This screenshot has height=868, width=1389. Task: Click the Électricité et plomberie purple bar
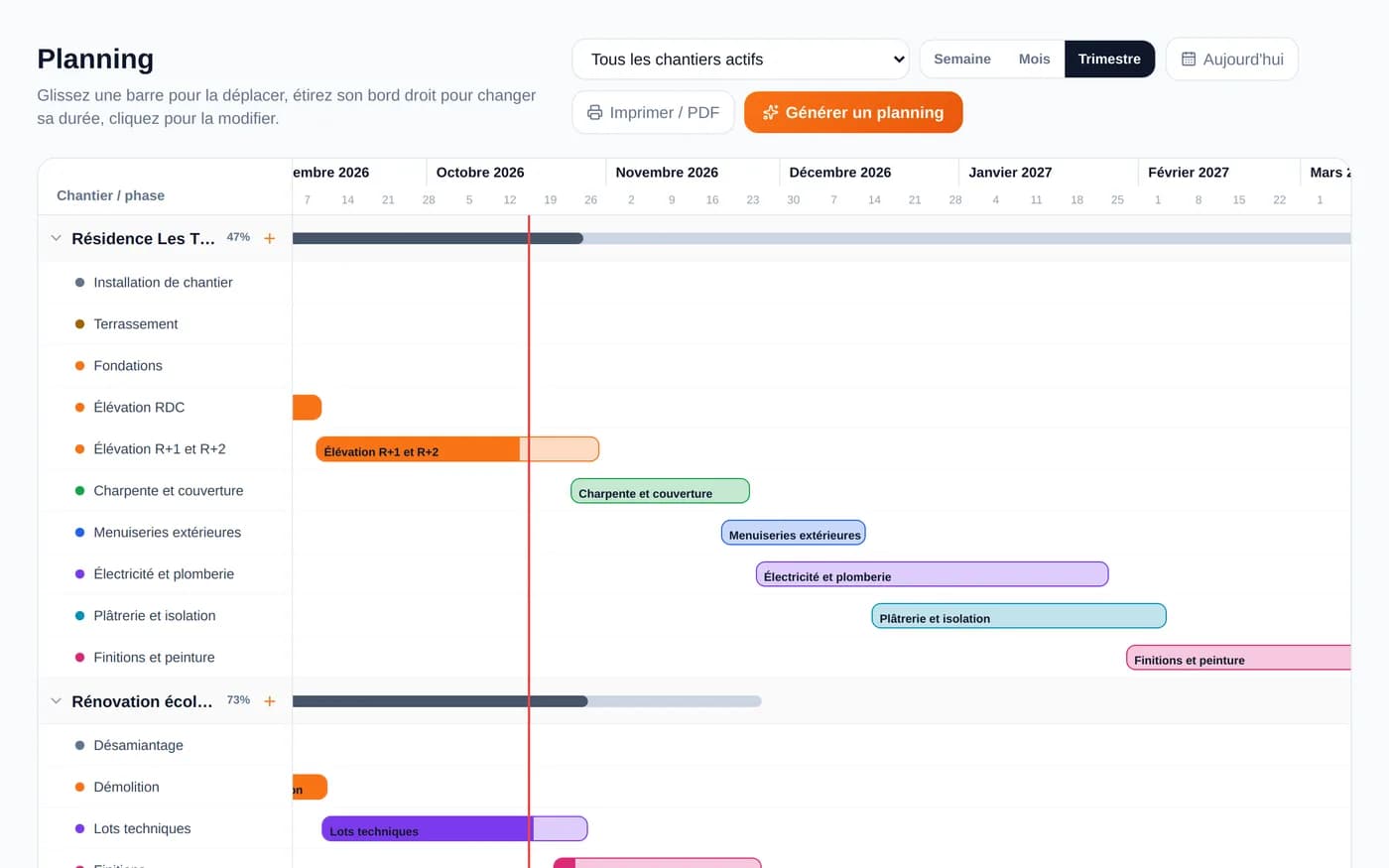(933, 574)
